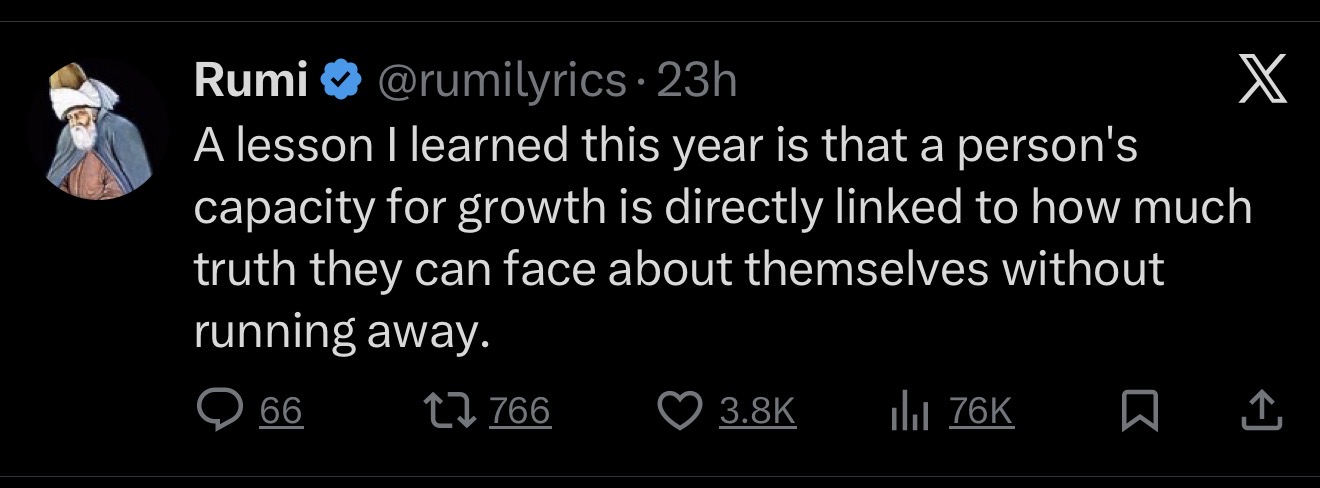The image size is (1320, 488).
Task: Open the 66 replies count
Action: (x=281, y=411)
